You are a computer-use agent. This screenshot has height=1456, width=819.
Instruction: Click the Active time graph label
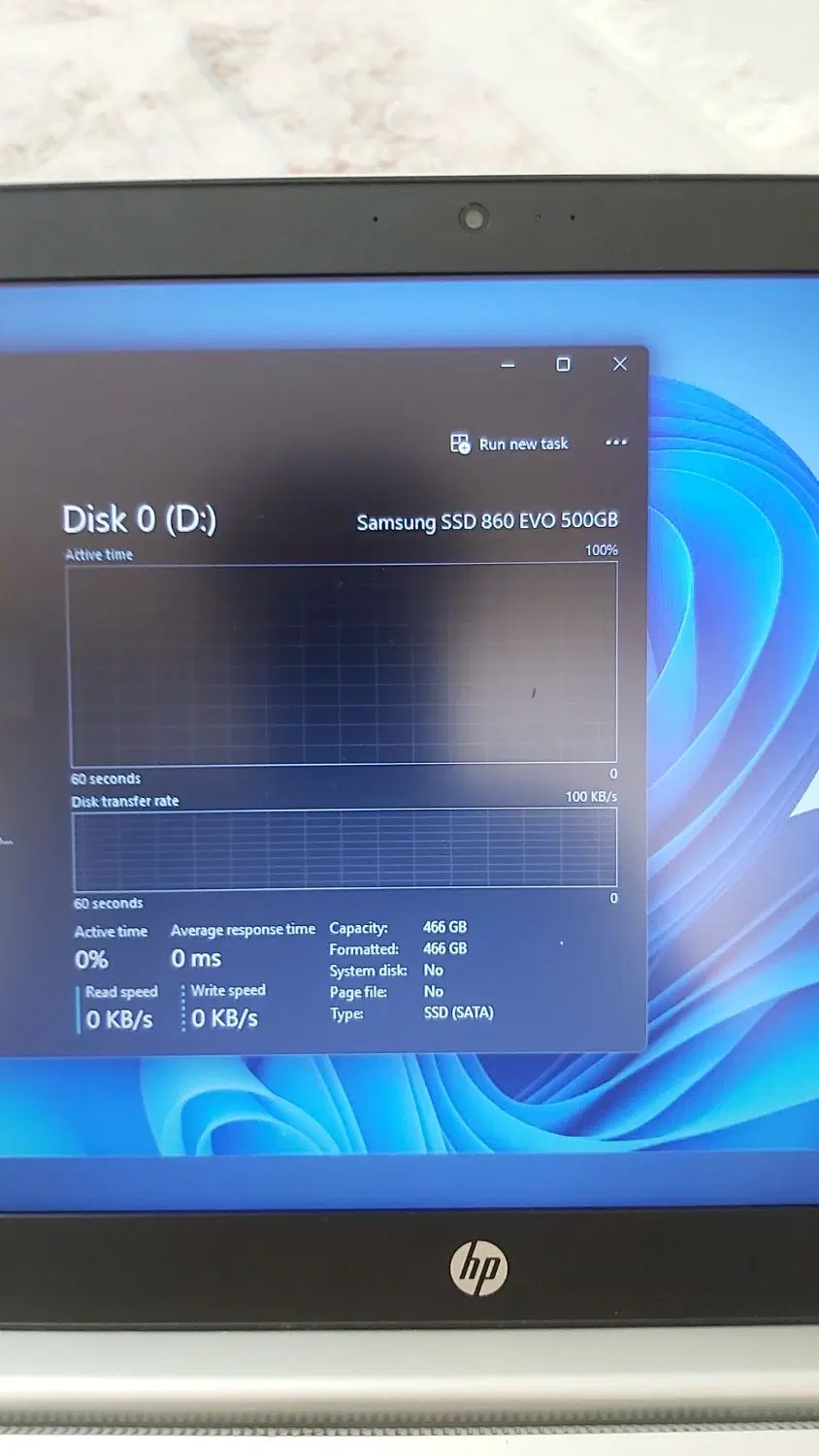[99, 554]
